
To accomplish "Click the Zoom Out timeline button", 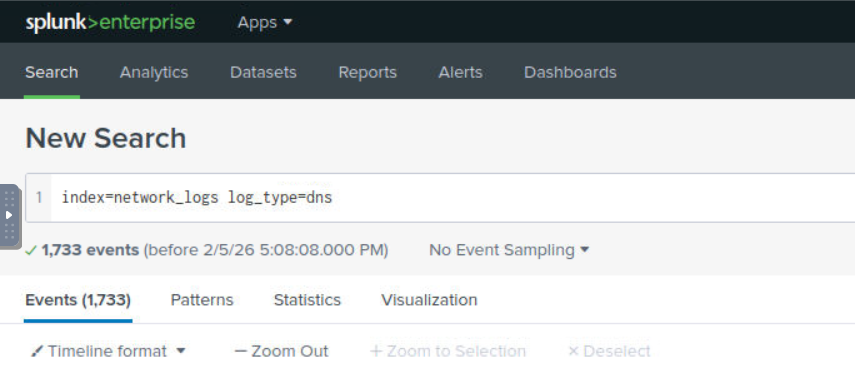I will pos(281,351).
